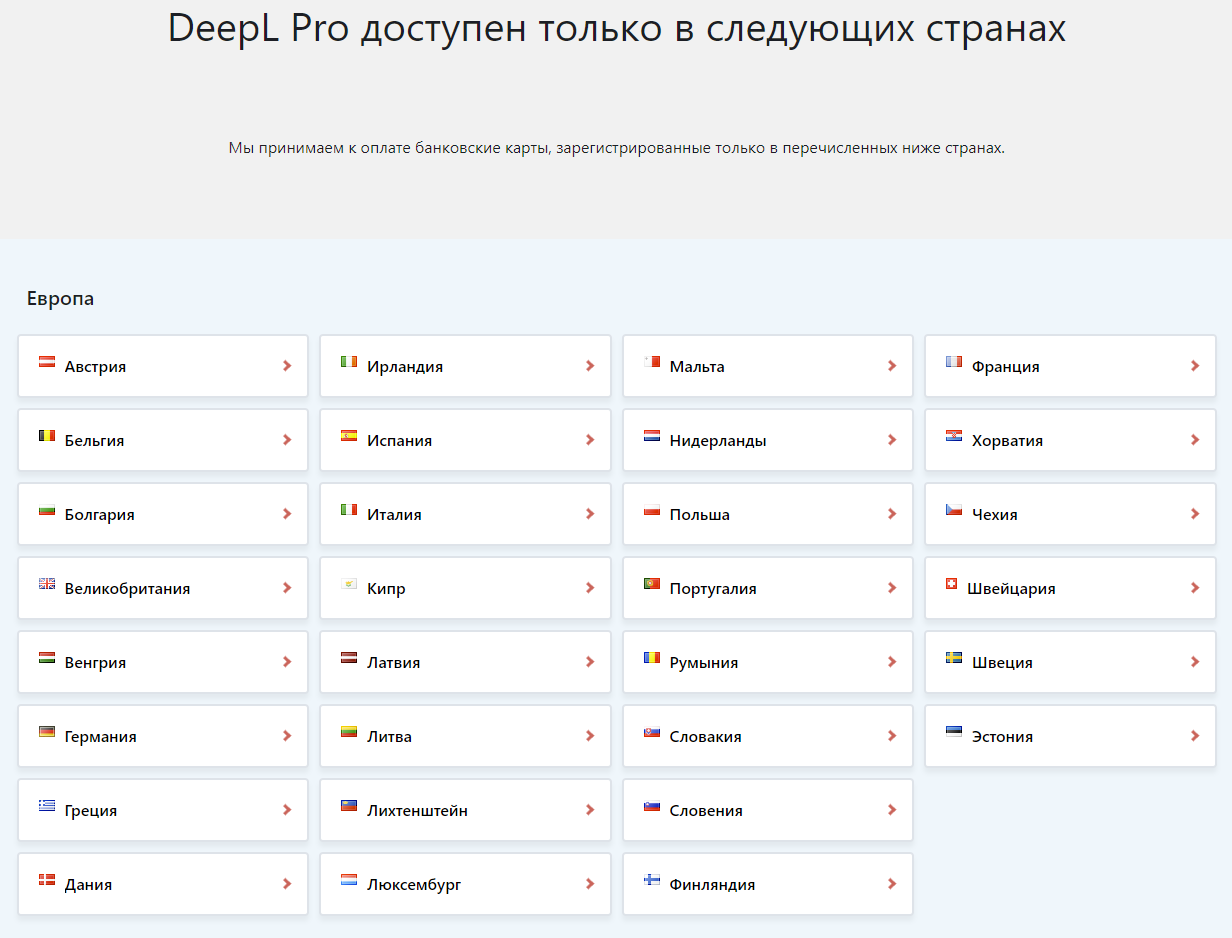1232x938 pixels.
Task: Click the Malta flag beside Мальта
Action: click(652, 362)
